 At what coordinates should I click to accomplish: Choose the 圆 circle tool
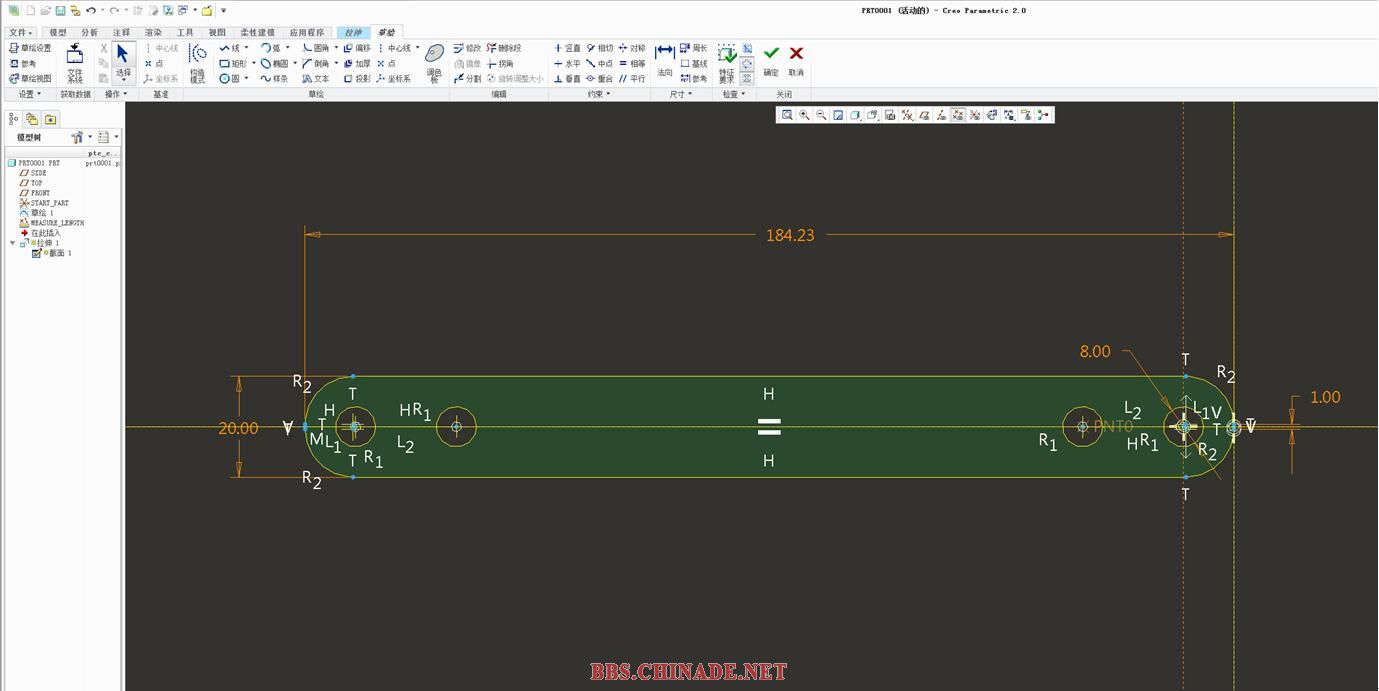coord(230,78)
